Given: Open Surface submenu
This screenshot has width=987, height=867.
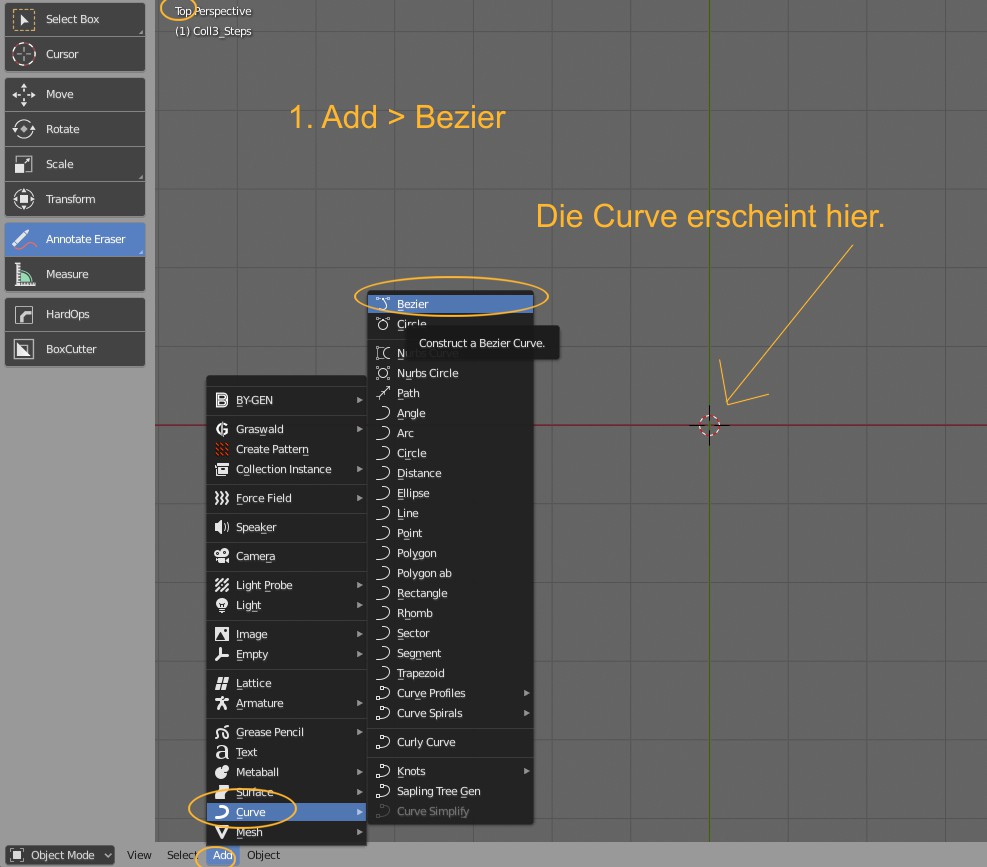Looking at the screenshot, I should tap(286, 793).
